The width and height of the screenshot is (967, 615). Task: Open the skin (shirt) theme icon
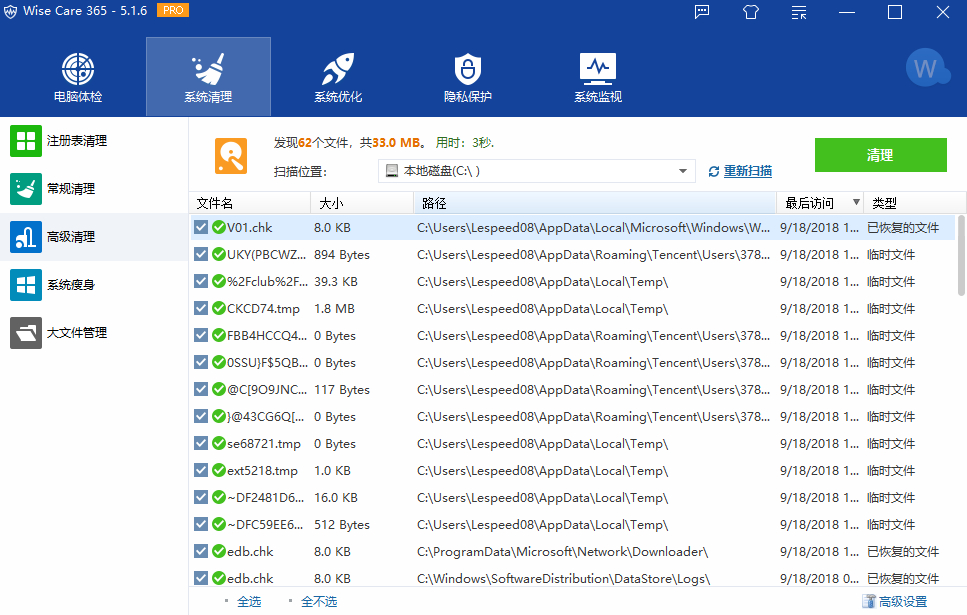751,12
